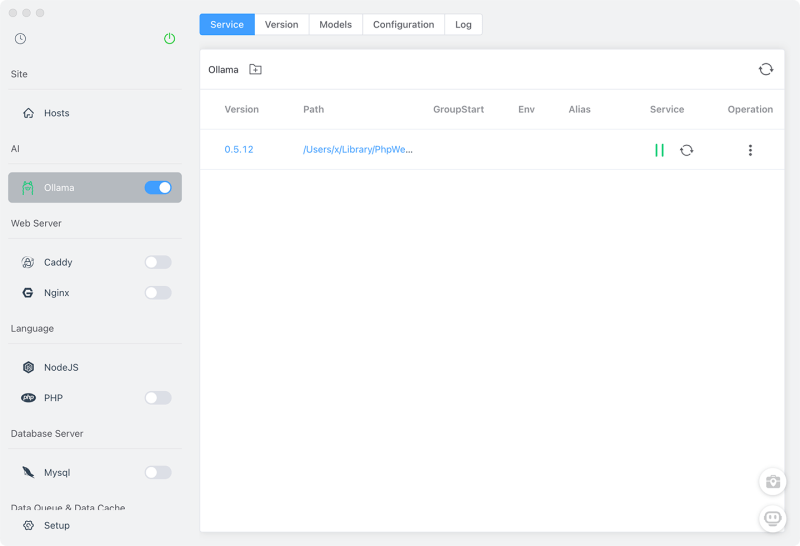
Task: Click the Caddy logo icon
Action: point(28,262)
